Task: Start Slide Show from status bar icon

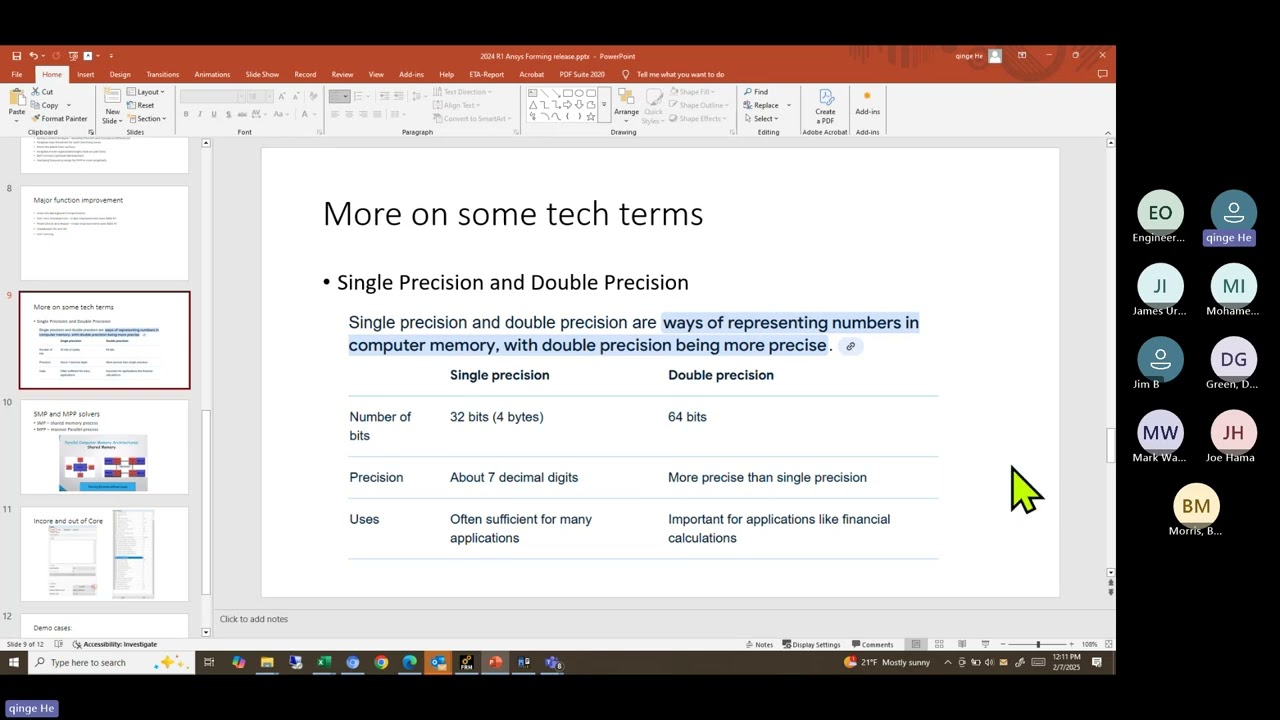Action: [985, 644]
